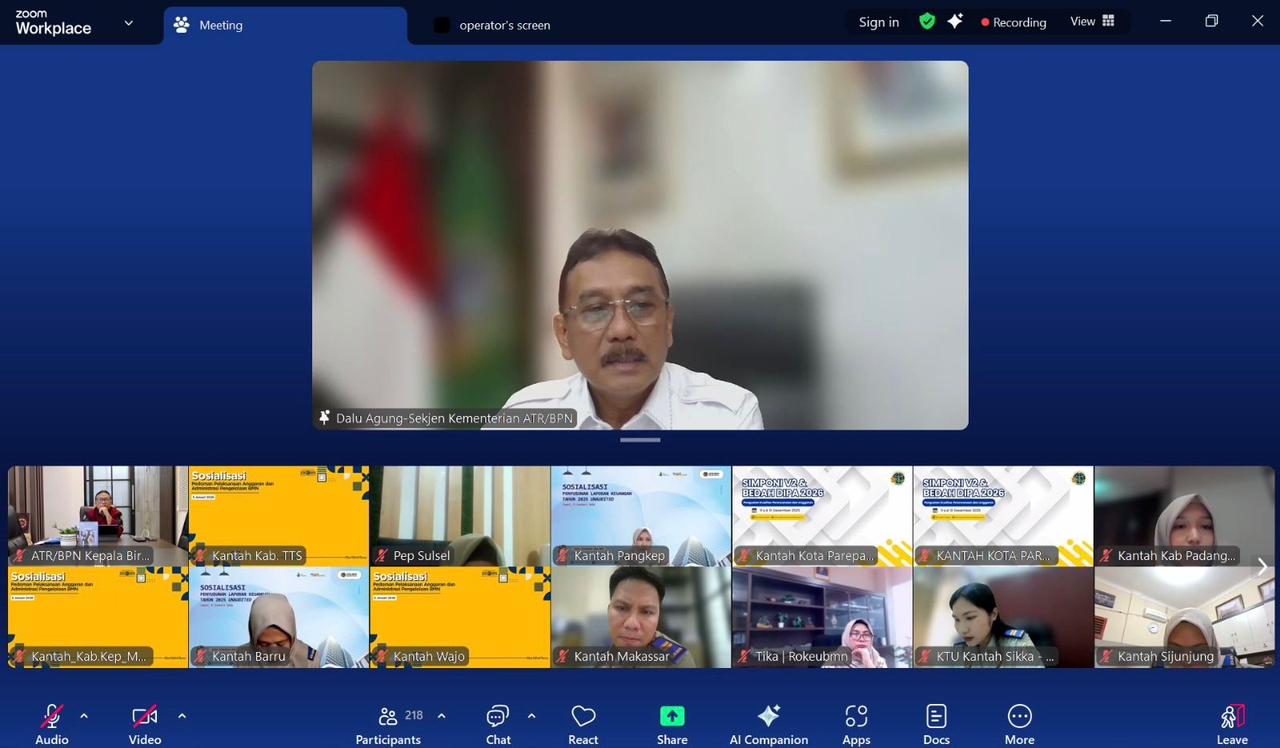This screenshot has height=748, width=1280.
Task: Expand the audio settings arrow
Action: pos(84,716)
